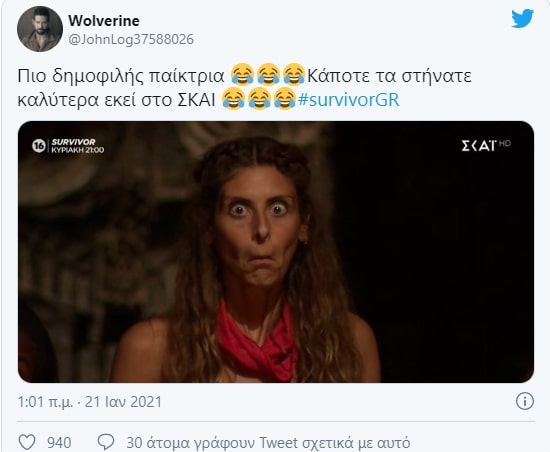Open the woman's surprised face image

pos(276,252)
